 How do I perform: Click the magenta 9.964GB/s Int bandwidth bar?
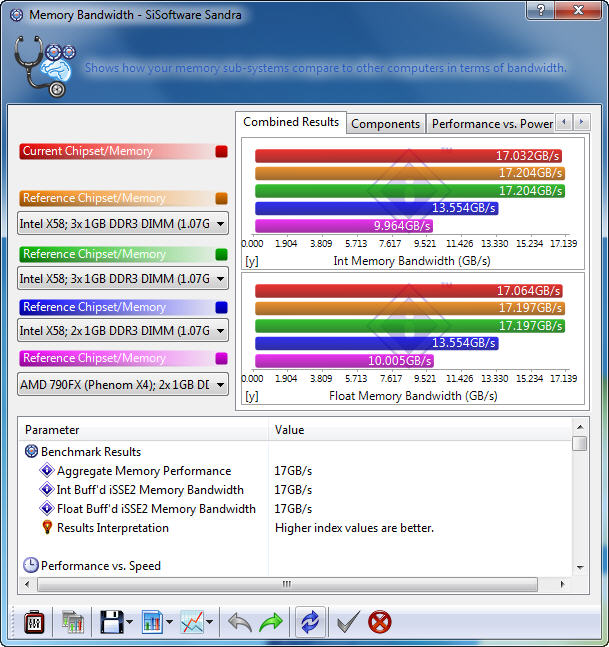(x=344, y=226)
